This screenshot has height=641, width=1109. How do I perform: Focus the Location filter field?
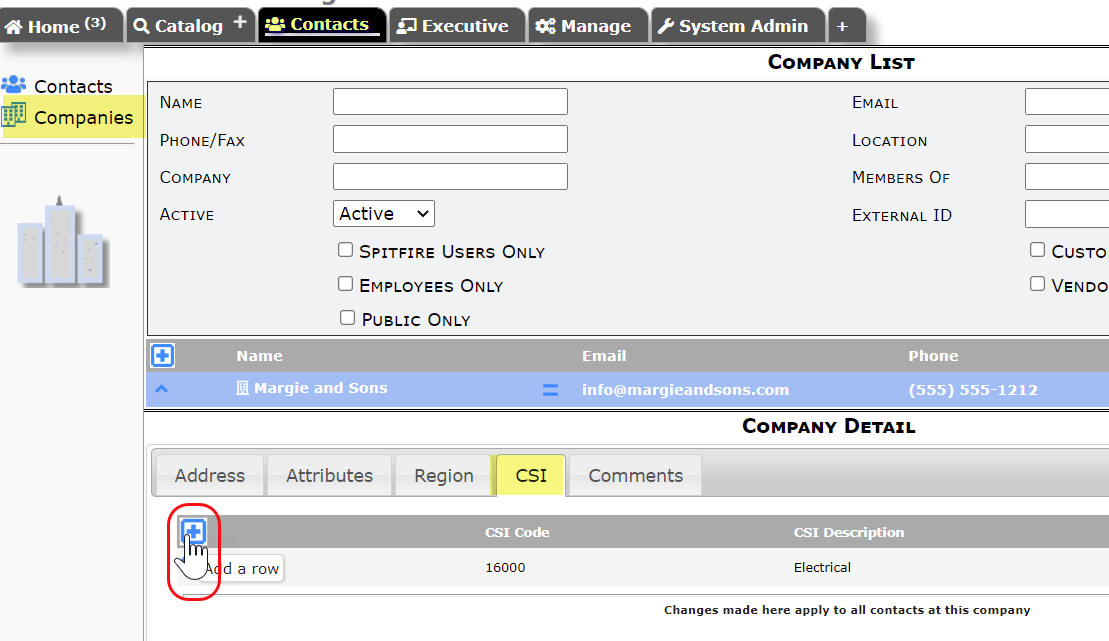(1067, 139)
